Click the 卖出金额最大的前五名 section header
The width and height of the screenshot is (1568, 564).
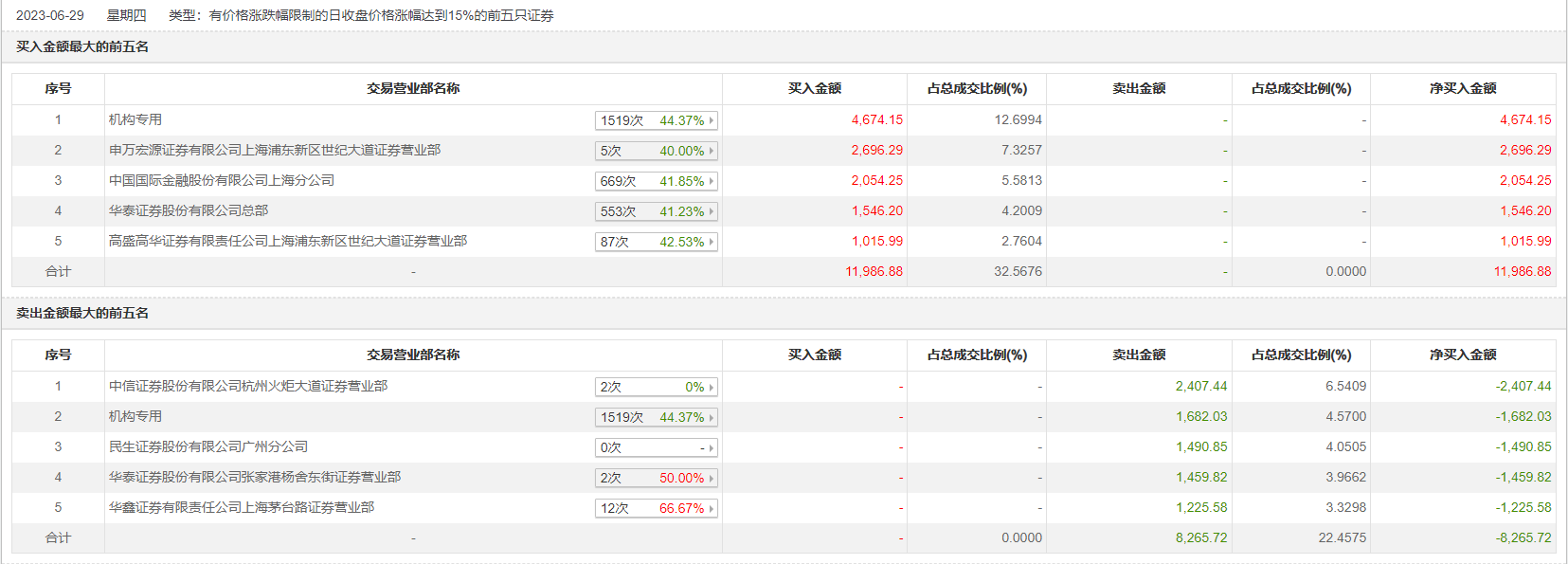(x=82, y=313)
